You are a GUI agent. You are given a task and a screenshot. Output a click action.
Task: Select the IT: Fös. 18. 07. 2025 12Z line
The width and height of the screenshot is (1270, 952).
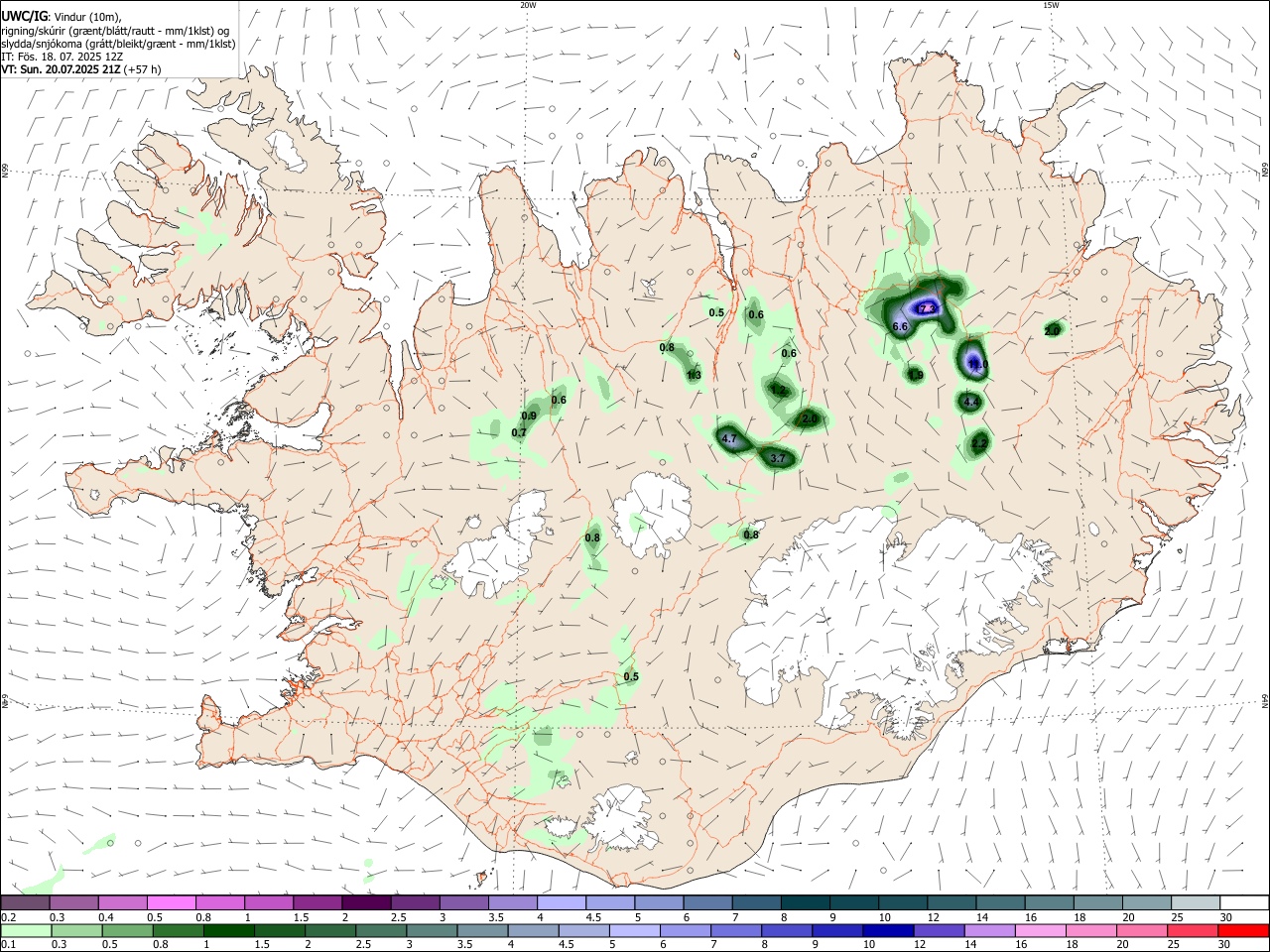[x=63, y=57]
